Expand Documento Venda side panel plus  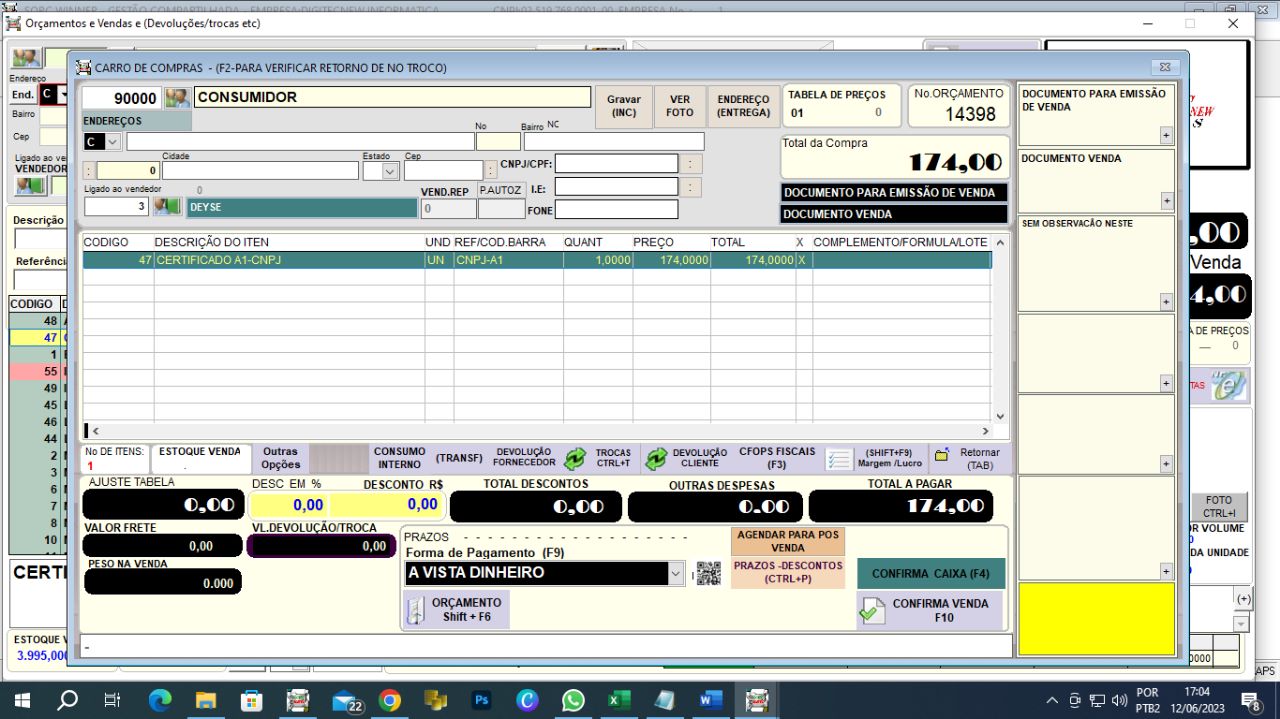[x=1166, y=201]
